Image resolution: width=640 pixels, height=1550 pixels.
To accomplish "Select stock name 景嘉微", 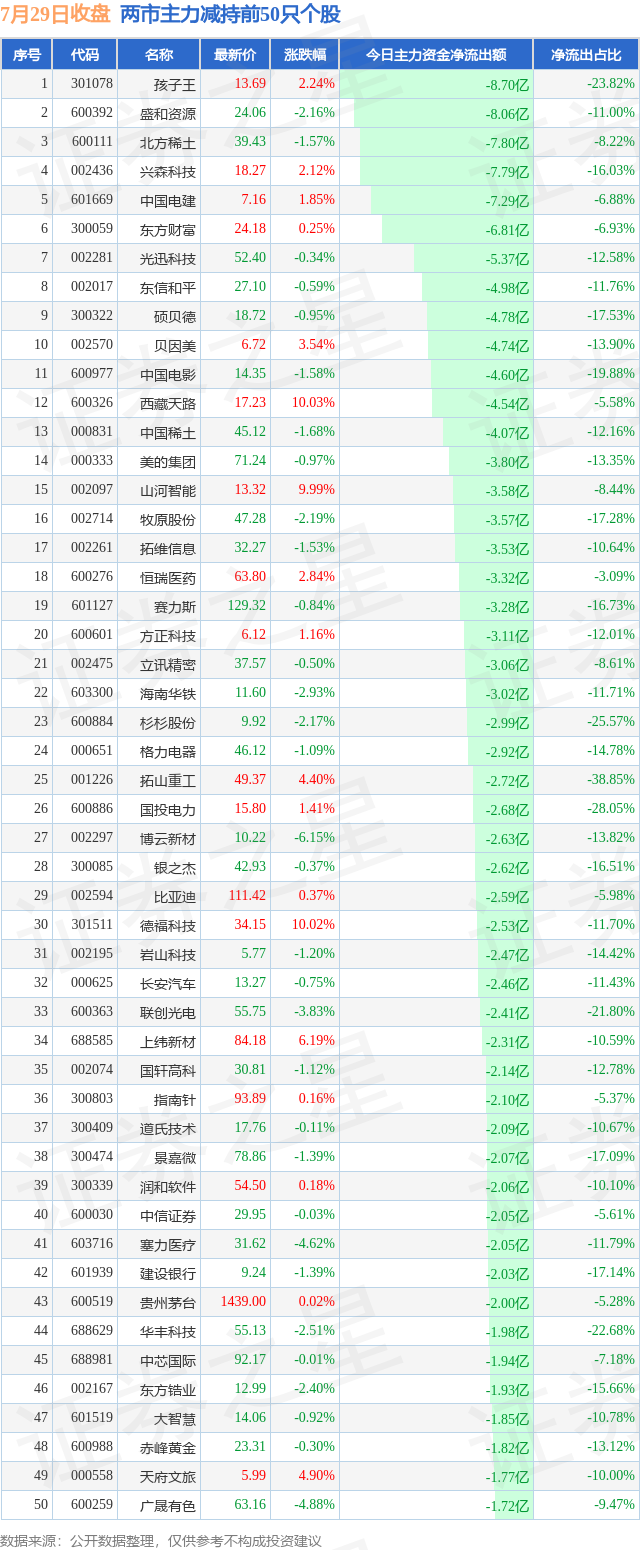I will pos(175,1157).
